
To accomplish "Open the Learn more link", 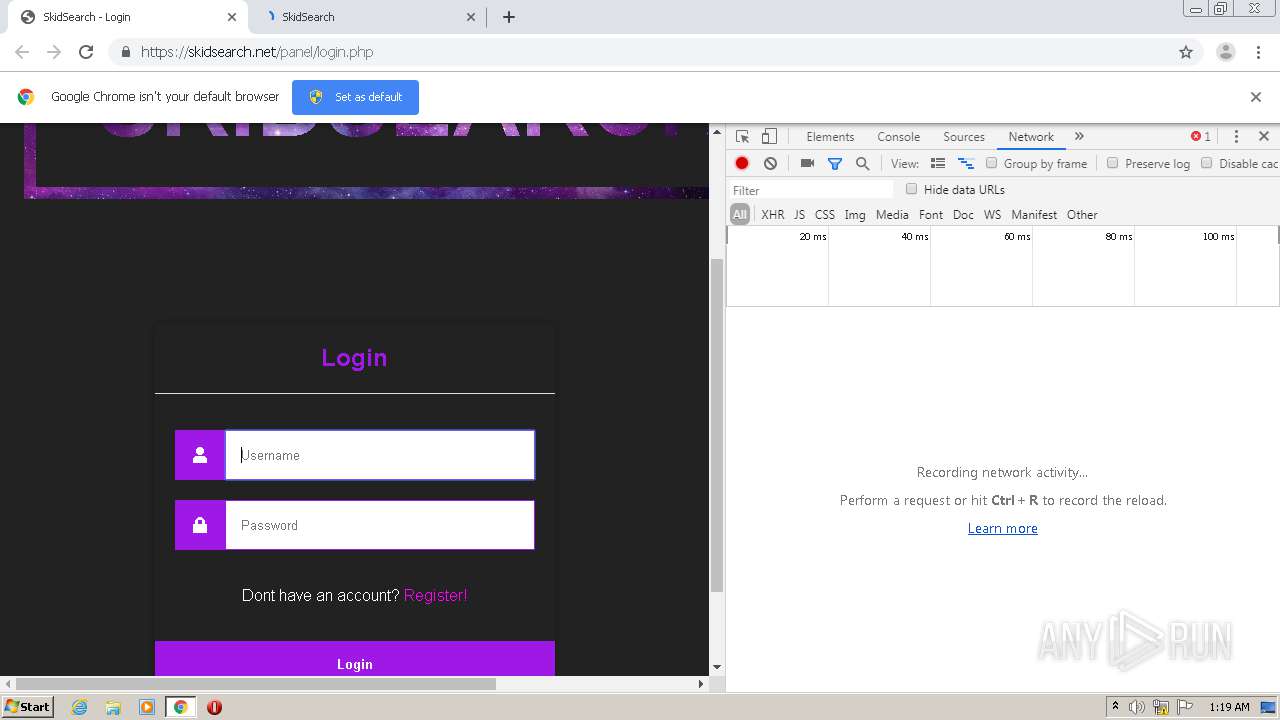I will pos(1002,528).
